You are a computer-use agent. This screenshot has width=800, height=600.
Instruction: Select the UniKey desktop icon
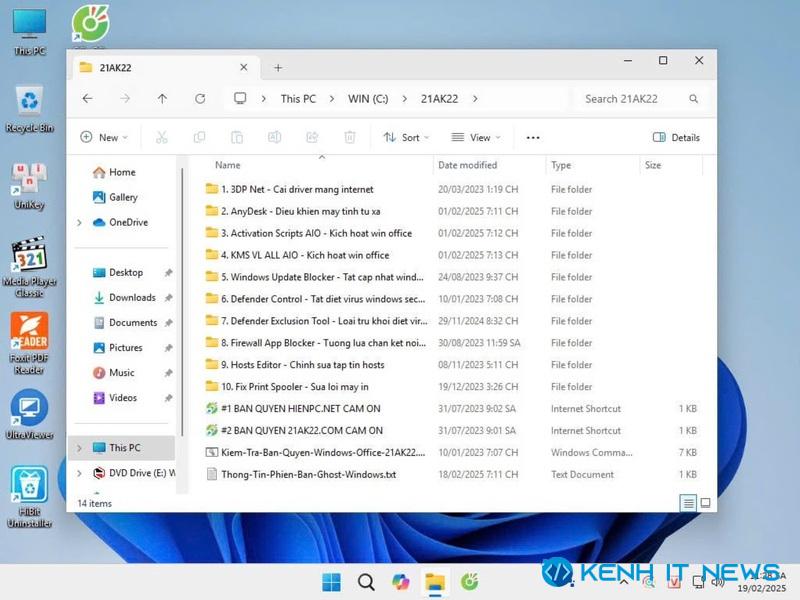coord(30,186)
